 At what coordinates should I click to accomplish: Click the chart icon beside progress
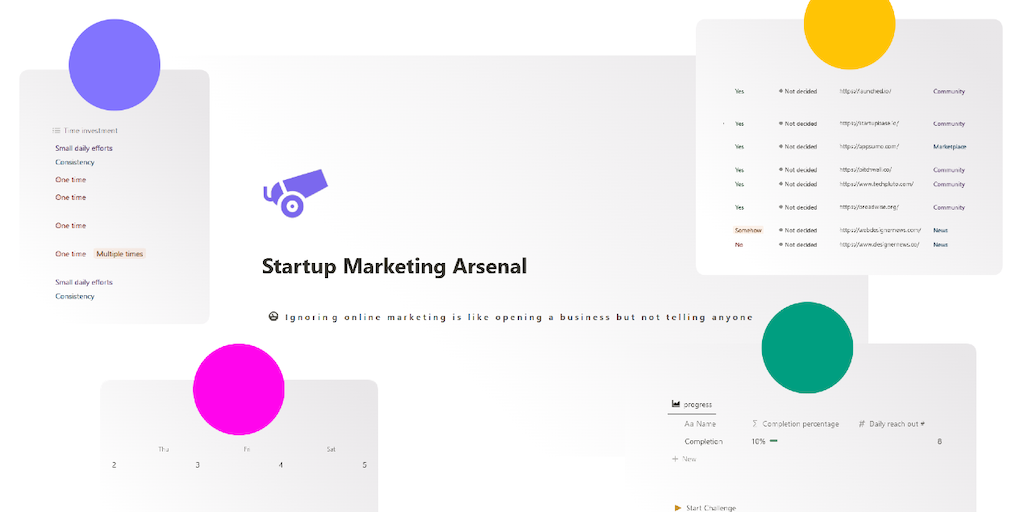coord(676,404)
